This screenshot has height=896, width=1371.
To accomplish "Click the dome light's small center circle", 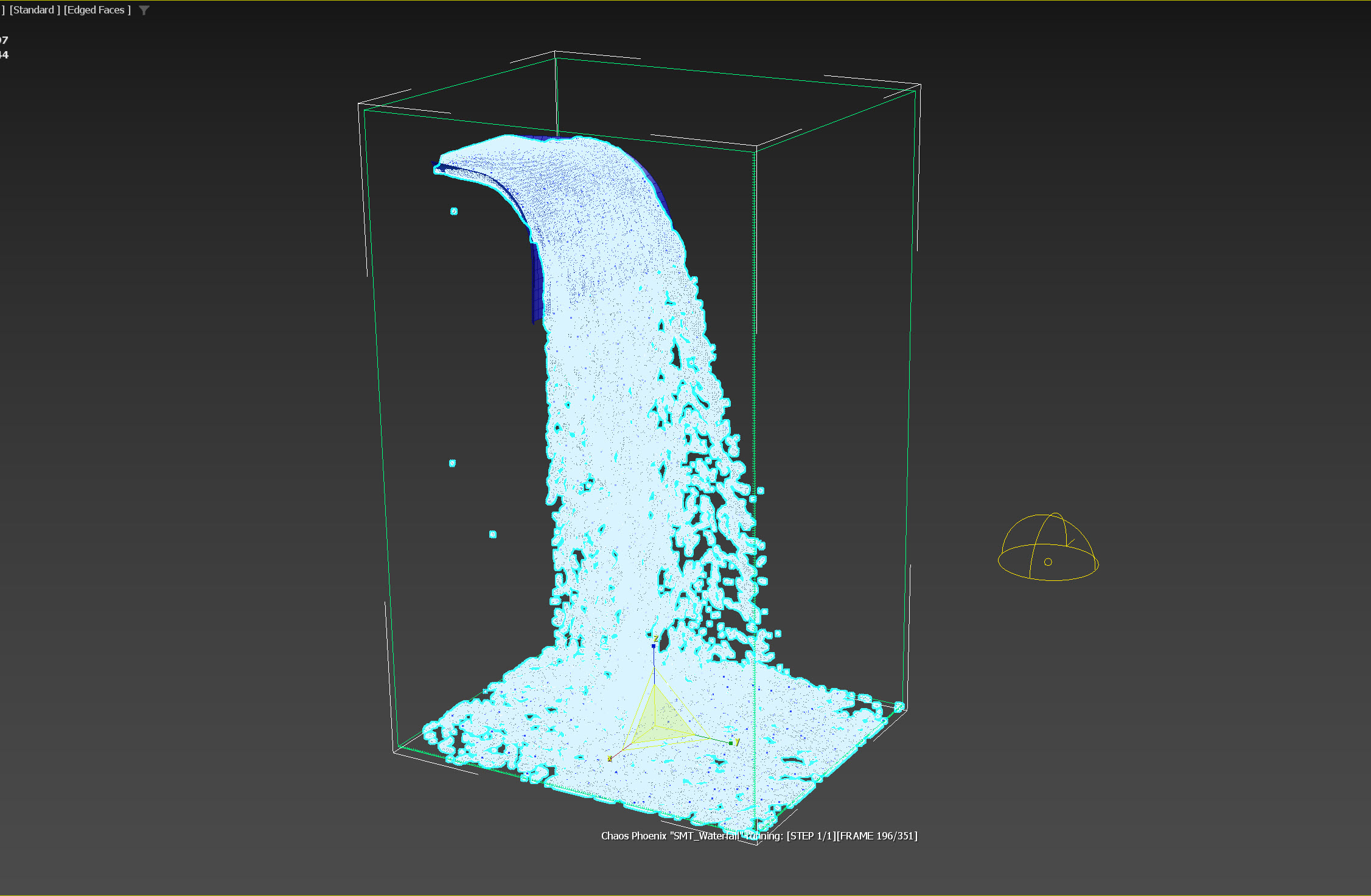I will tap(1048, 562).
